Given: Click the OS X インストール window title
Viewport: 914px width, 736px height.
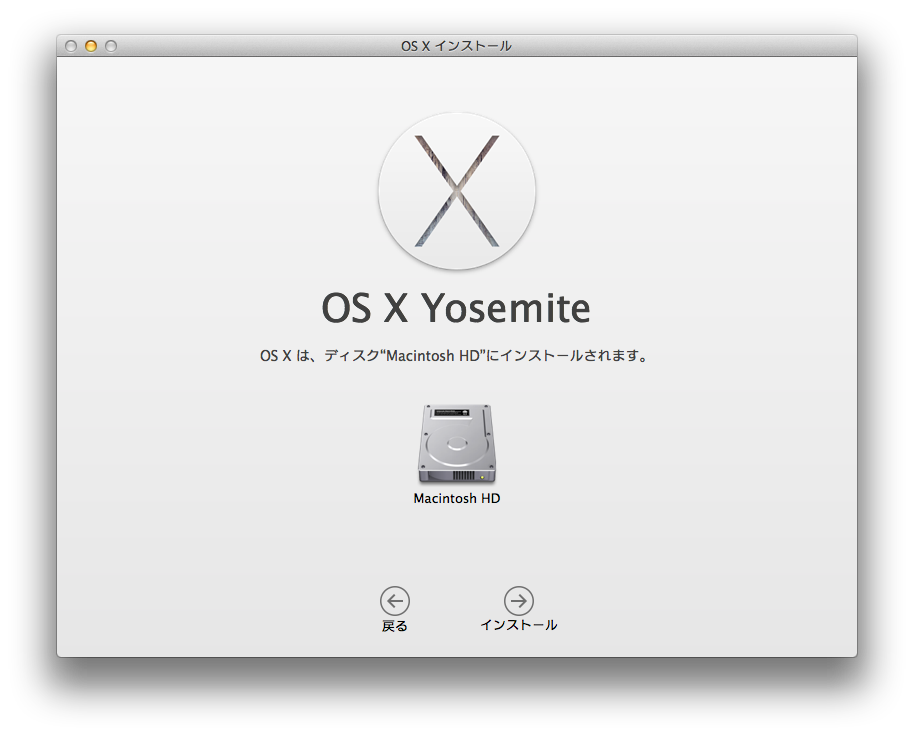Looking at the screenshot, I should click(x=456, y=46).
